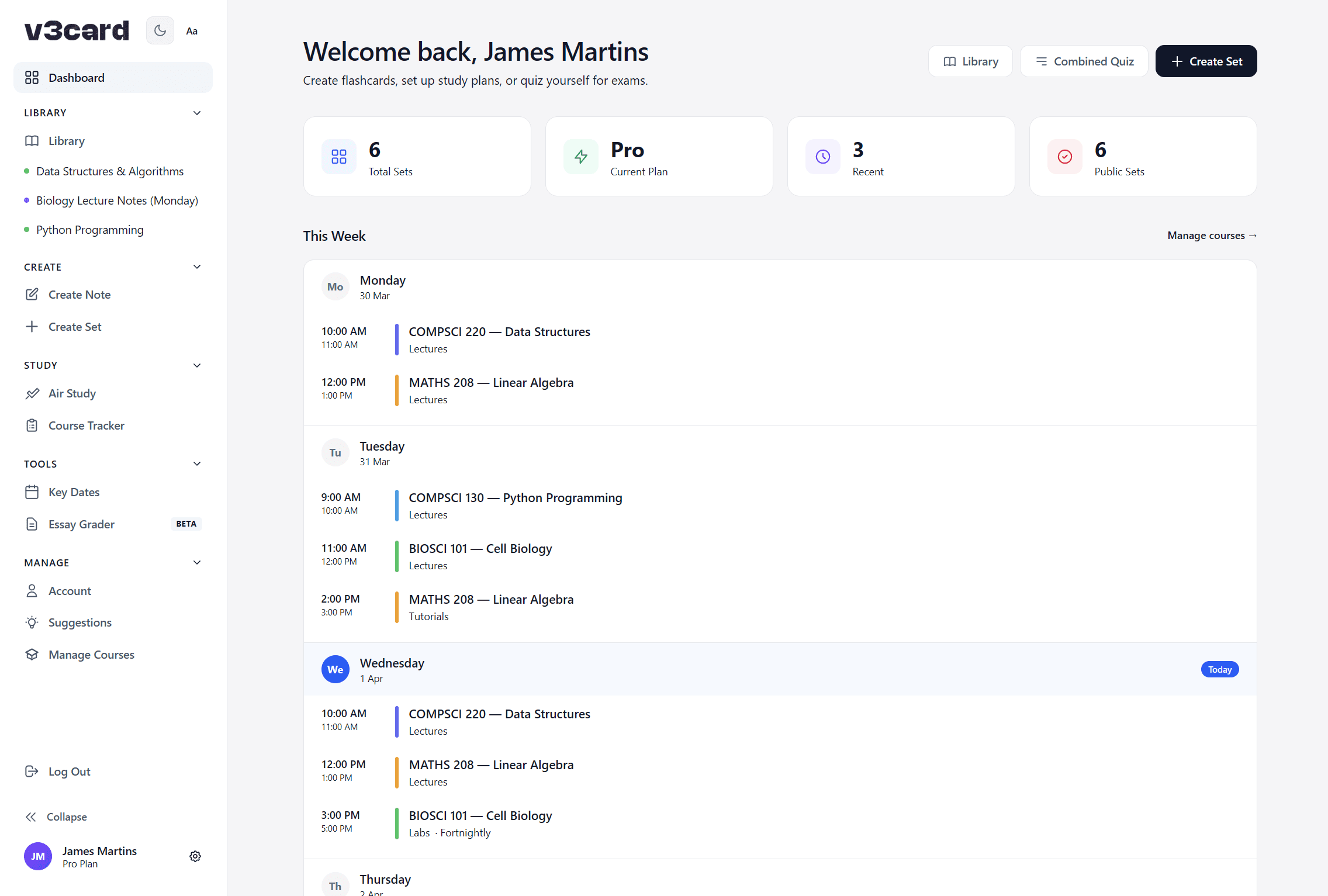Toggle dark mode with the moon icon

pyautogui.click(x=160, y=30)
